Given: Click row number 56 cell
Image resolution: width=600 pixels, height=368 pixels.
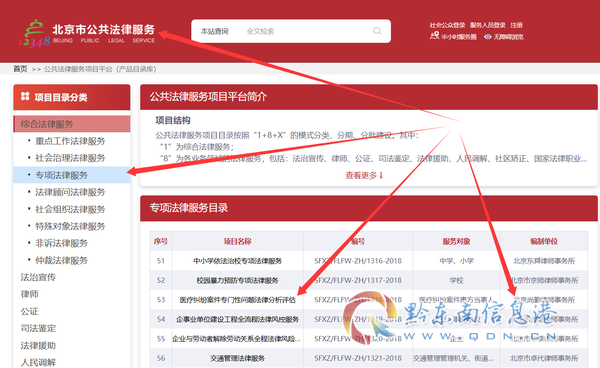Looking at the screenshot, I should point(161,358).
